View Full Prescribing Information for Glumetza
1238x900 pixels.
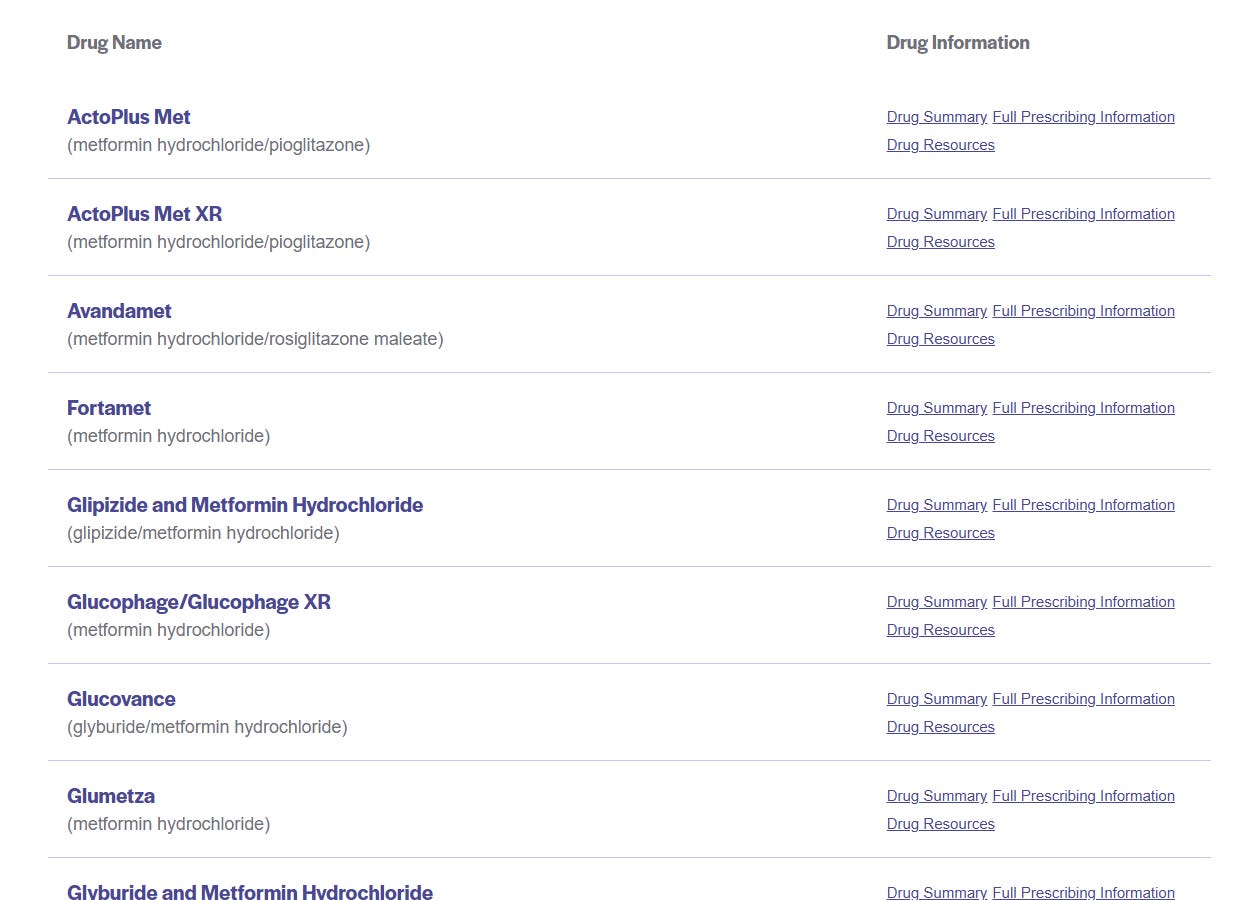[1083, 796]
